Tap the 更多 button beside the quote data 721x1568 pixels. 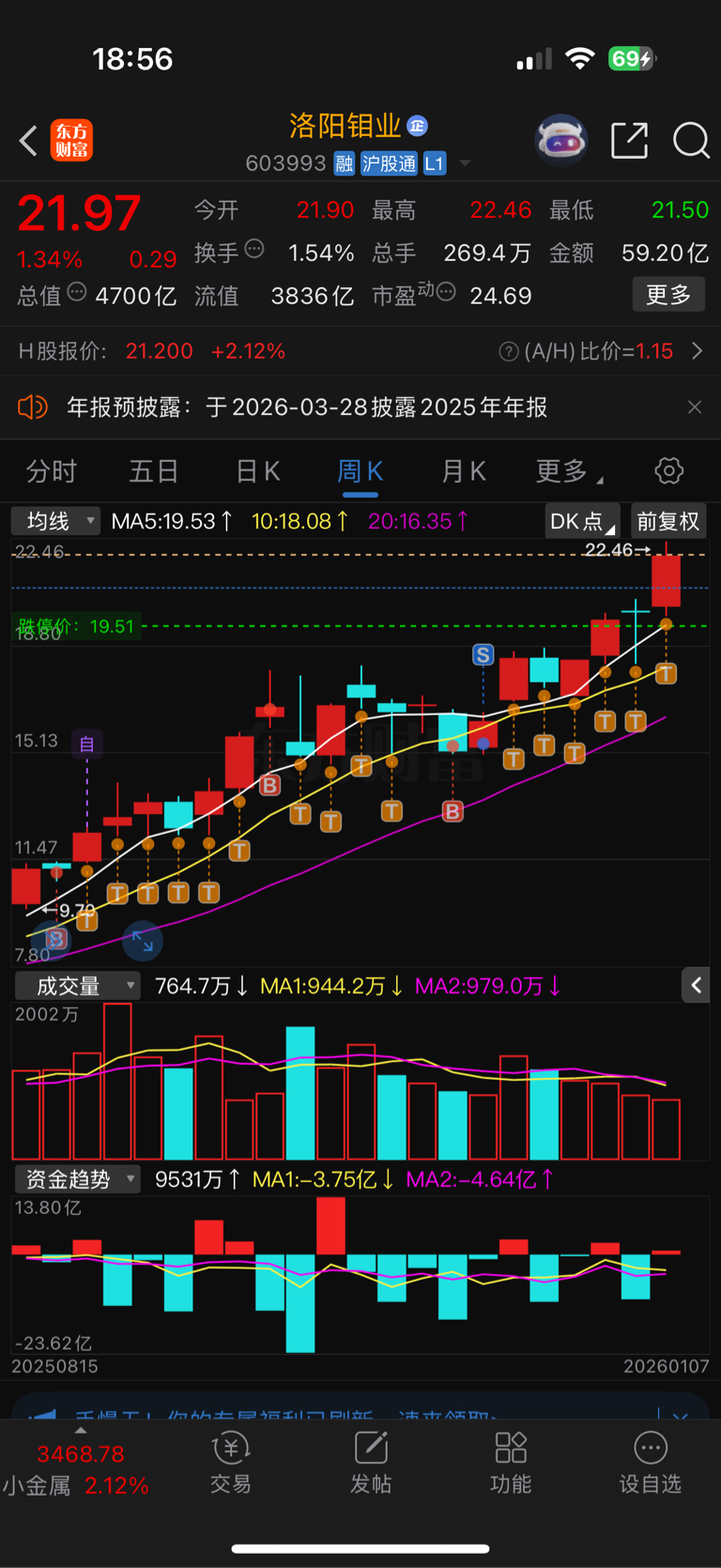point(668,295)
